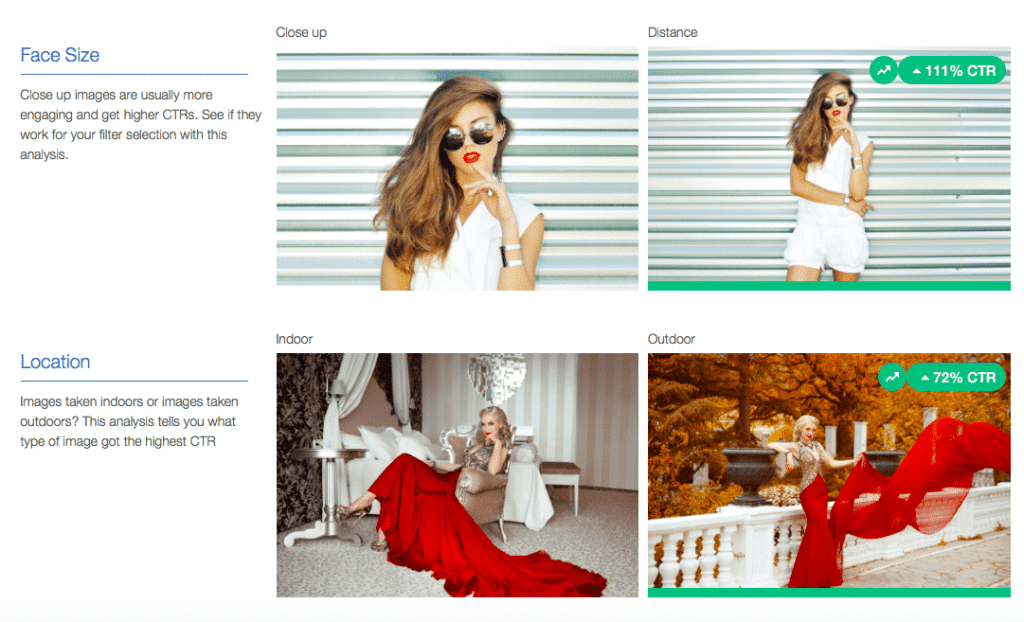The image size is (1024, 622).
Task: Click the text 'Images taken indoors or images taken'
Action: click(129, 401)
